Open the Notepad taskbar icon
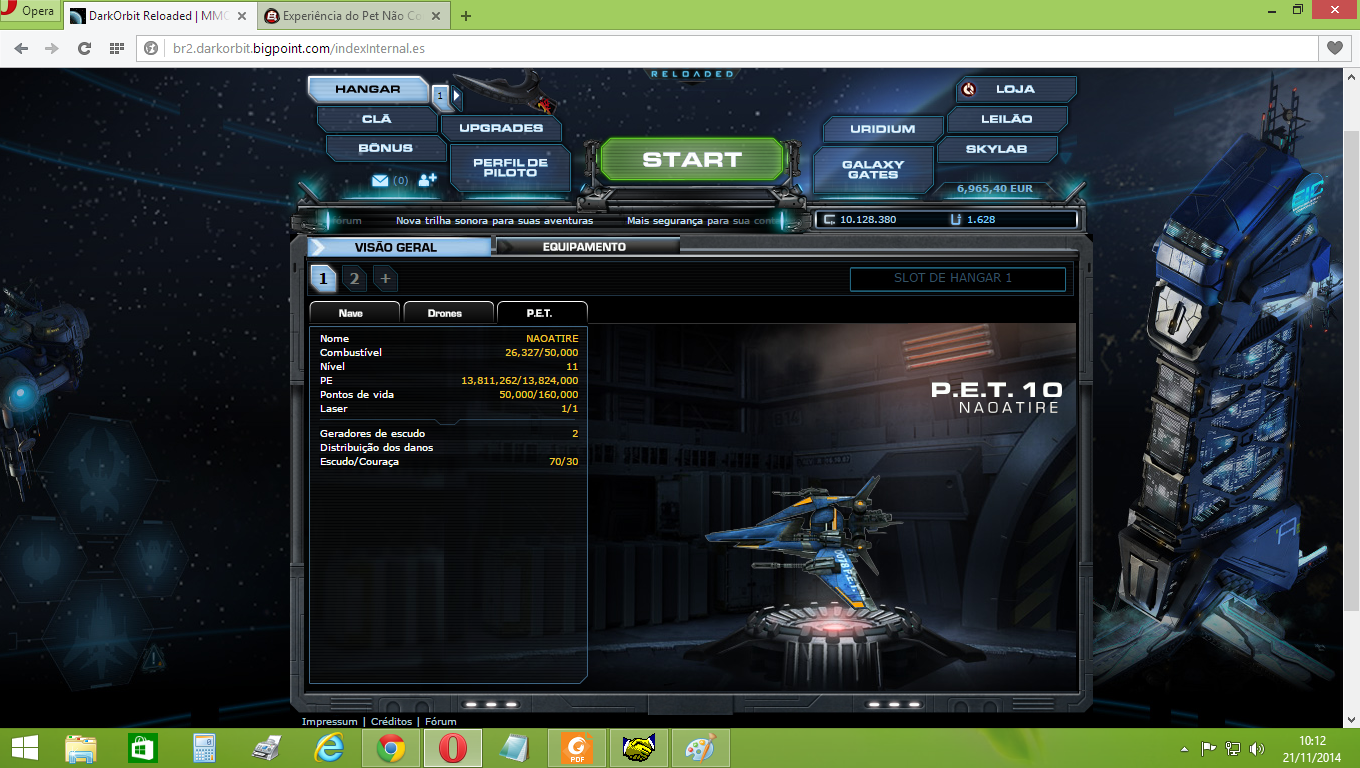Screen dimensions: 1360x768 (515, 748)
